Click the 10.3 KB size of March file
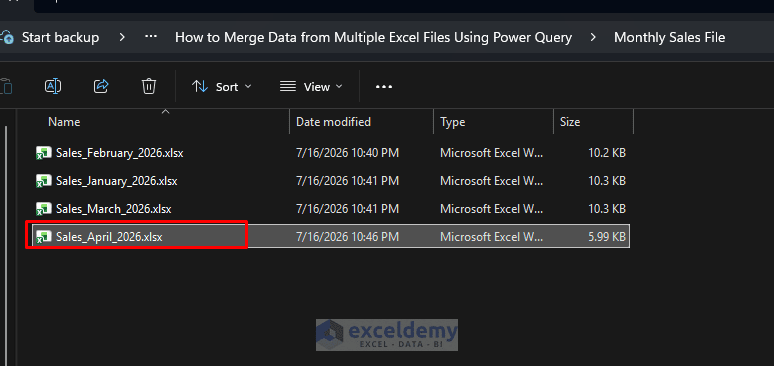This screenshot has width=774, height=366. (x=607, y=209)
